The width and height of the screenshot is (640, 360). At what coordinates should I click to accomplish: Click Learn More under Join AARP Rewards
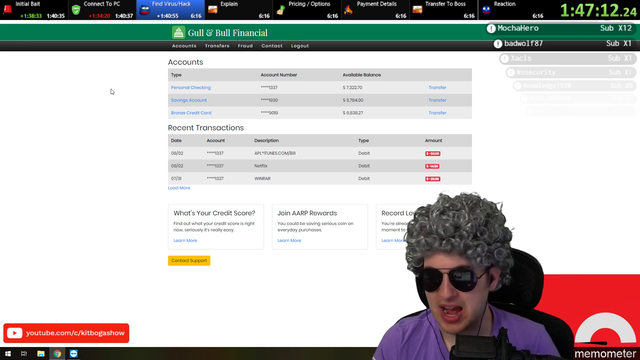[289, 241]
